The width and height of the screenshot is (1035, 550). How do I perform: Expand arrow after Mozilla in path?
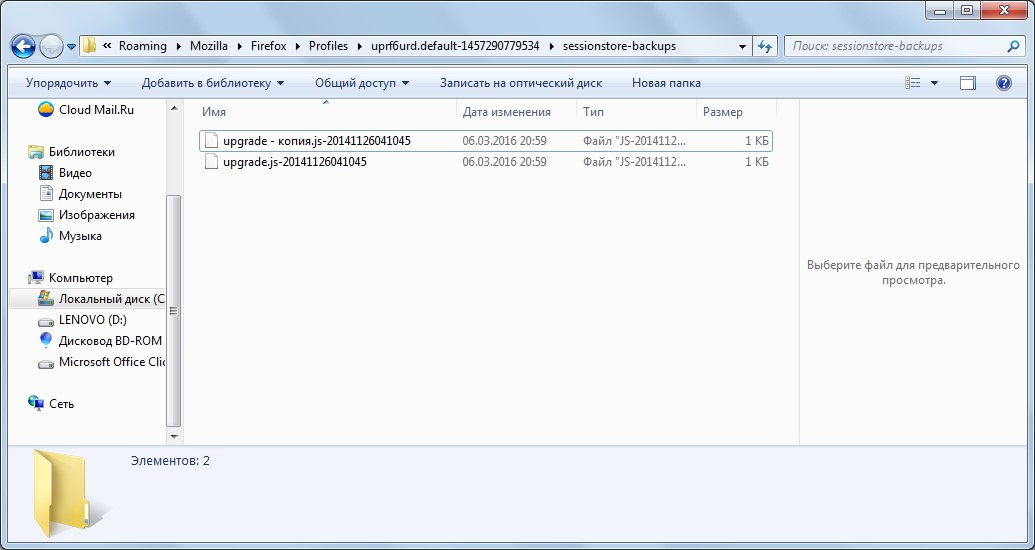[239, 46]
